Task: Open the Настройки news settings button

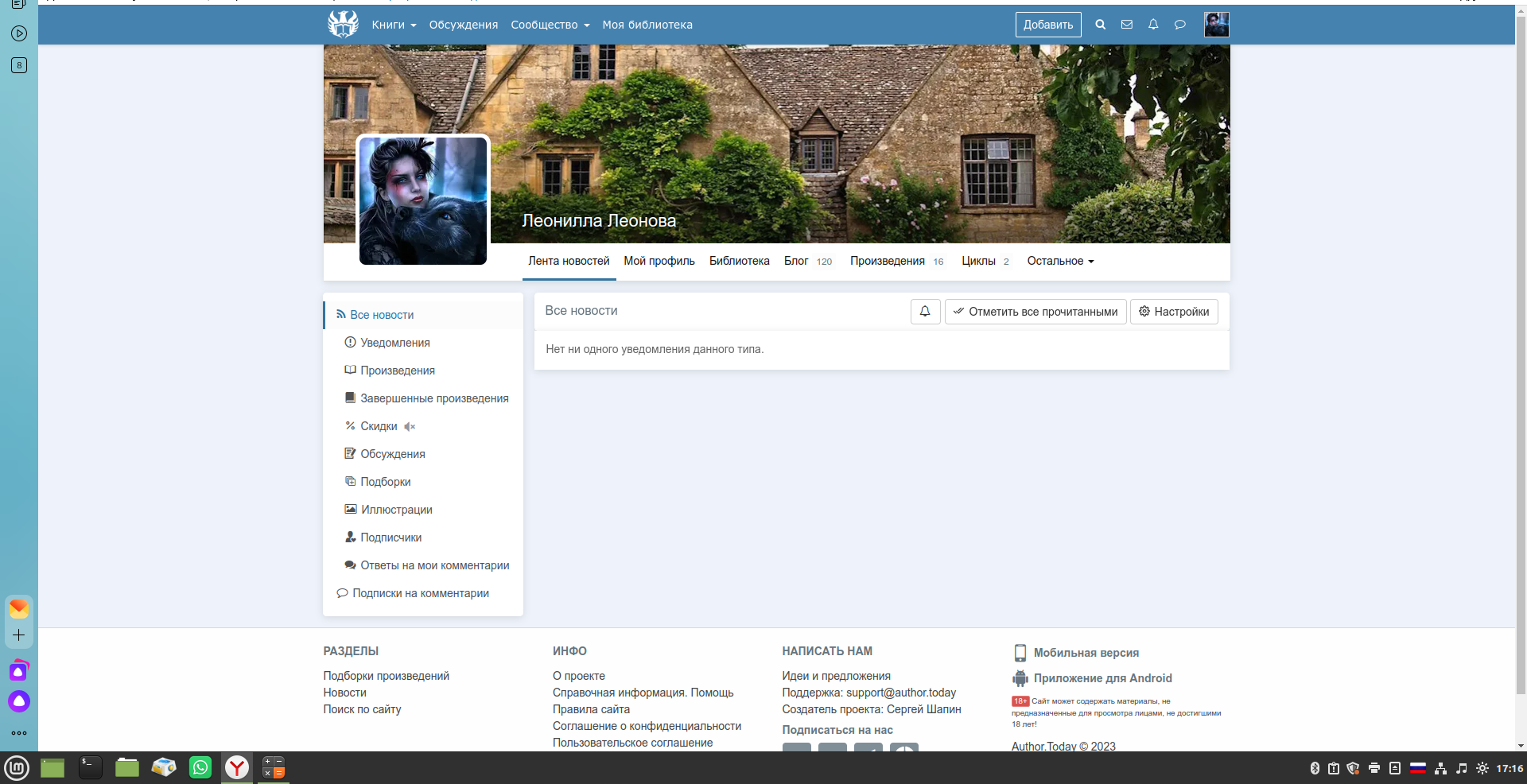Action: 1174,312
